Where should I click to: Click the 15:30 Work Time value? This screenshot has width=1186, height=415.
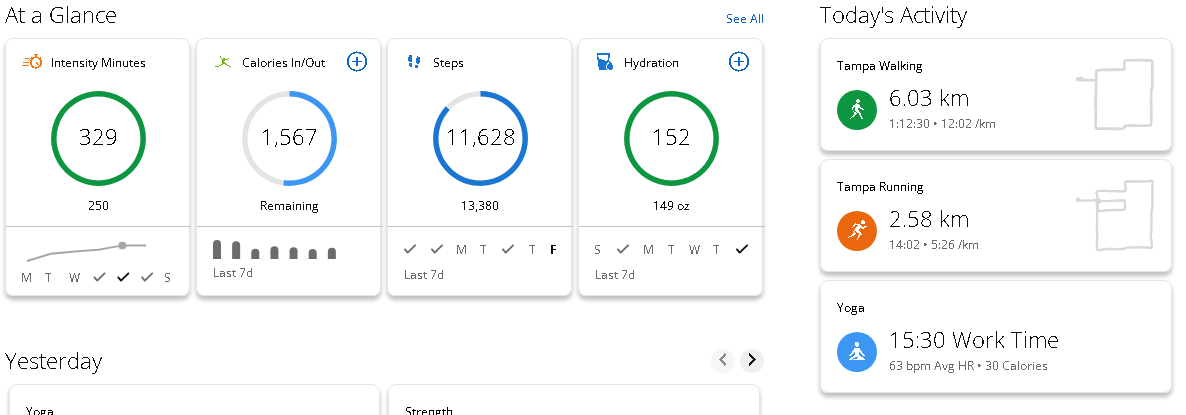pos(974,340)
